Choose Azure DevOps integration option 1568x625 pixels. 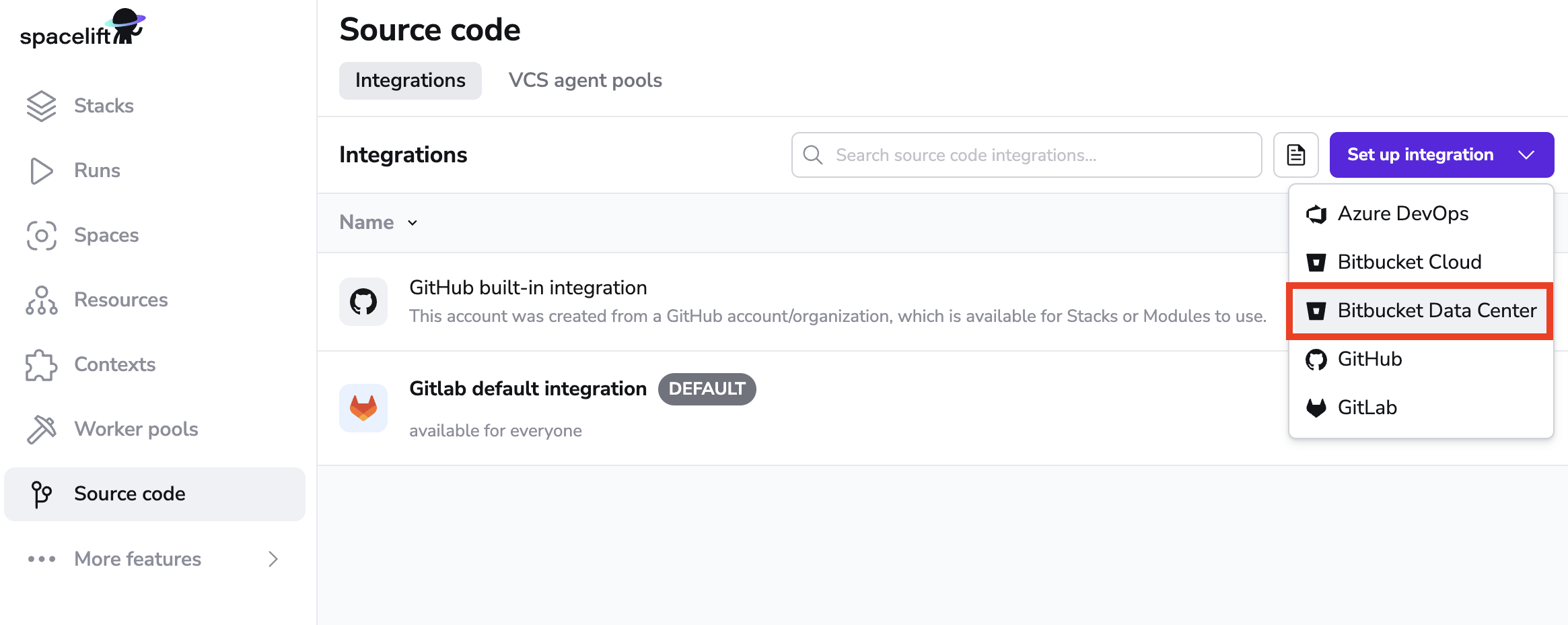point(1403,213)
